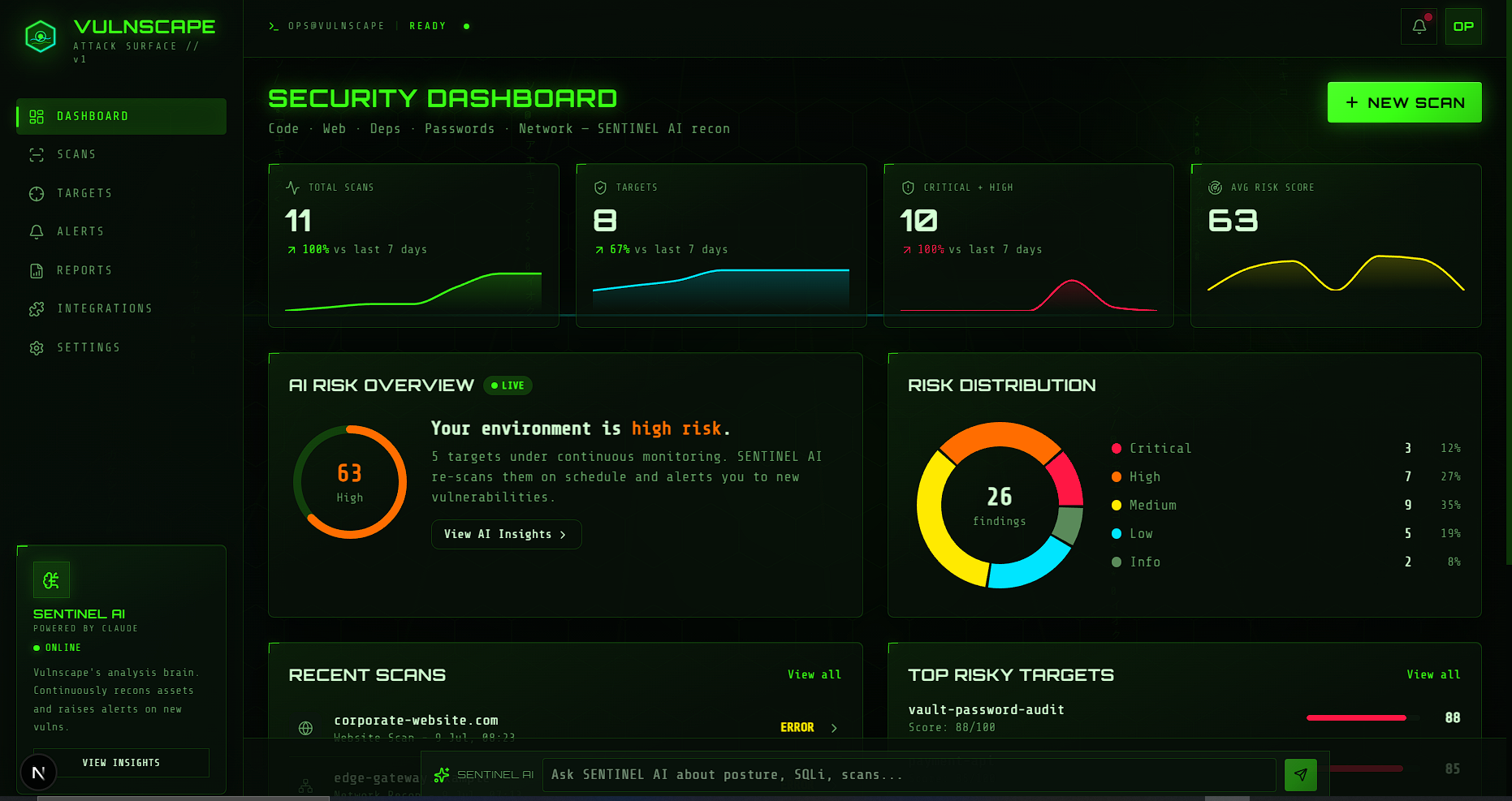Focus the Ask SENTINEL AI input field

coord(909,775)
